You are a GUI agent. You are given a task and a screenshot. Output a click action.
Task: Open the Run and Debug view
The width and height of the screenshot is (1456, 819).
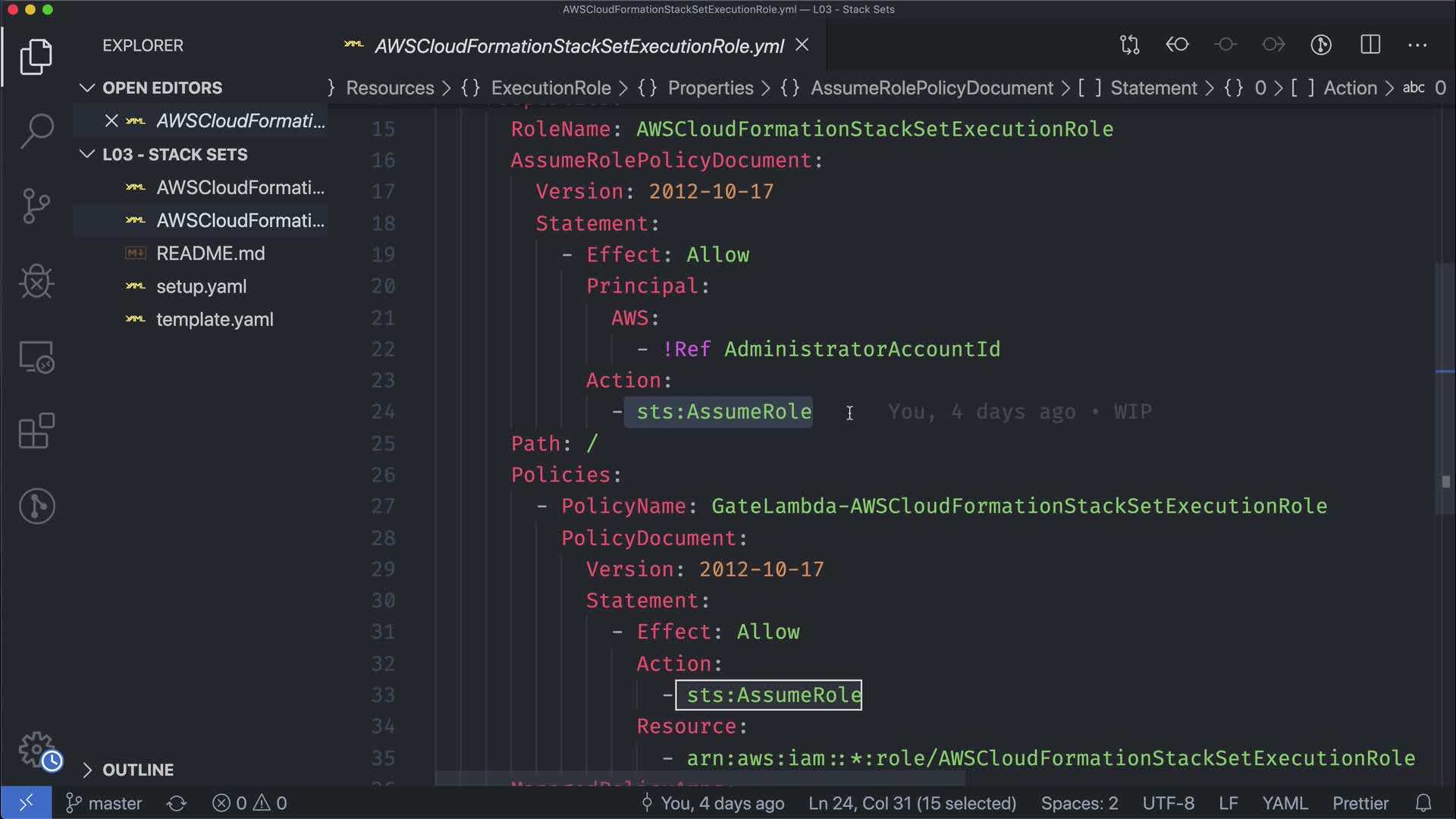(x=36, y=281)
